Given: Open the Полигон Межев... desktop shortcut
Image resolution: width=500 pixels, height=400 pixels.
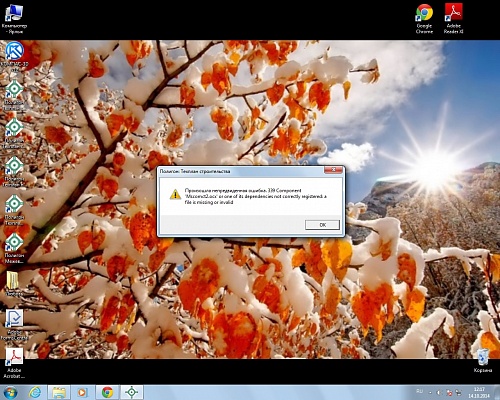Looking at the screenshot, I should [x=14, y=248].
